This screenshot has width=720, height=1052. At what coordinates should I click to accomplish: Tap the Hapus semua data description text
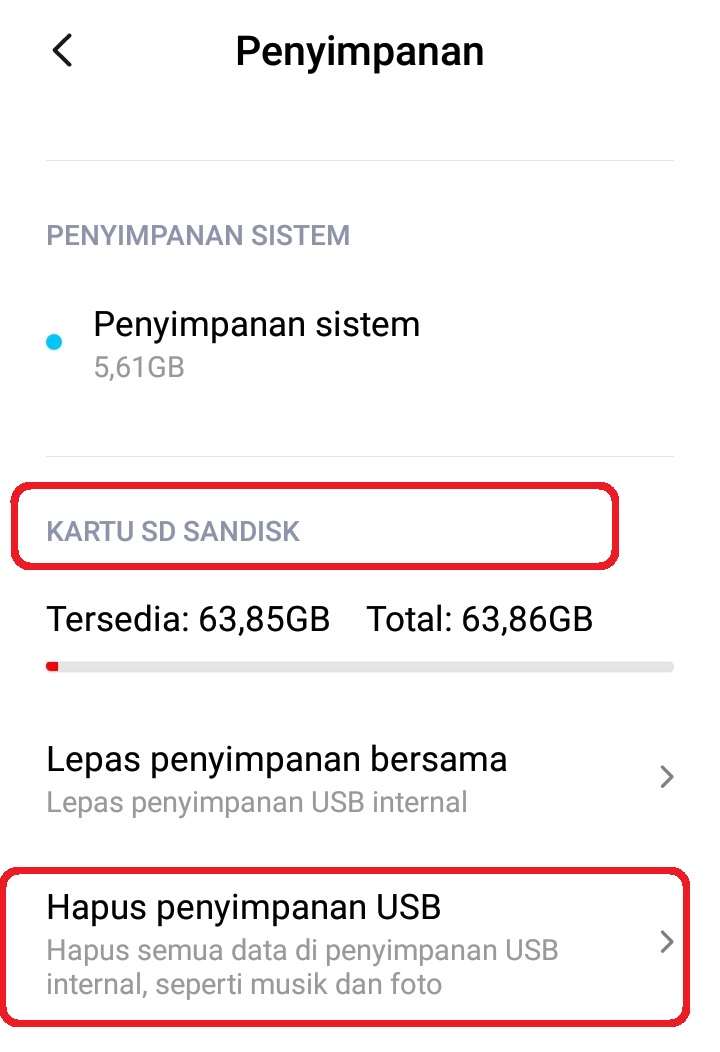point(302,967)
